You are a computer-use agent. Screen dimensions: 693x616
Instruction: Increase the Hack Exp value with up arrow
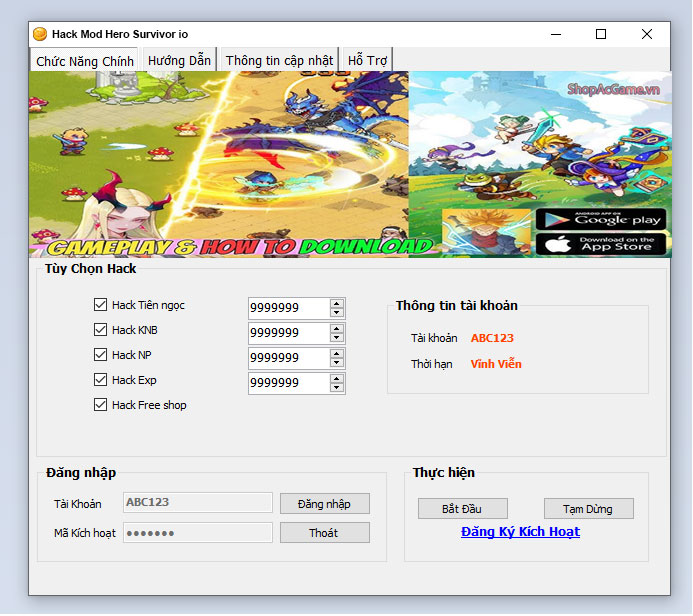point(337,378)
